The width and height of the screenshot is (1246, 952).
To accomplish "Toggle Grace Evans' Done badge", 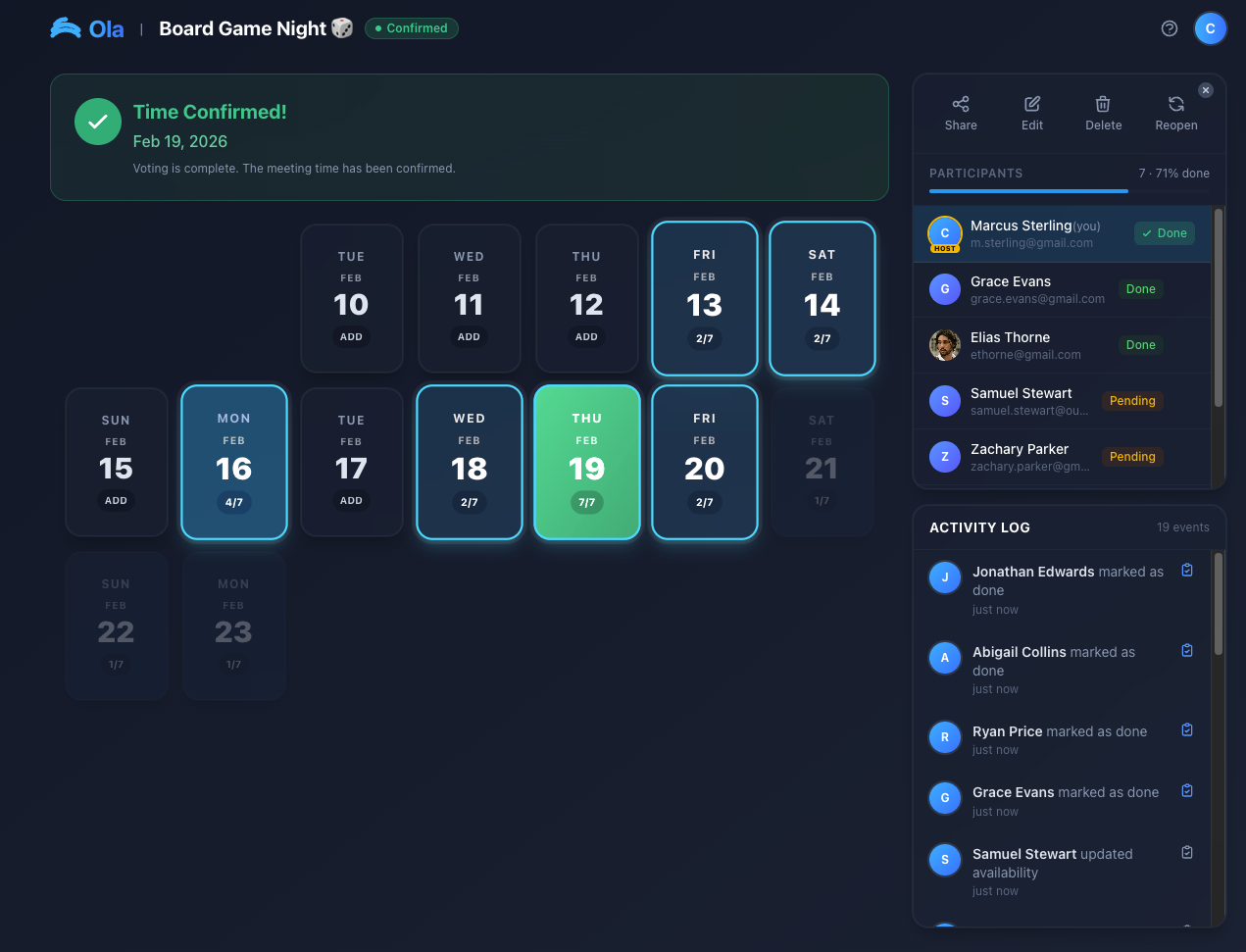I will pos(1140,289).
